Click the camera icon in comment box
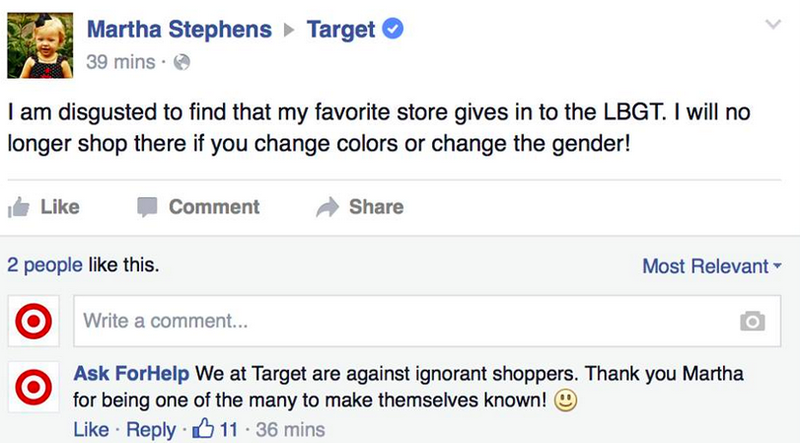800x443 pixels. coord(753,321)
